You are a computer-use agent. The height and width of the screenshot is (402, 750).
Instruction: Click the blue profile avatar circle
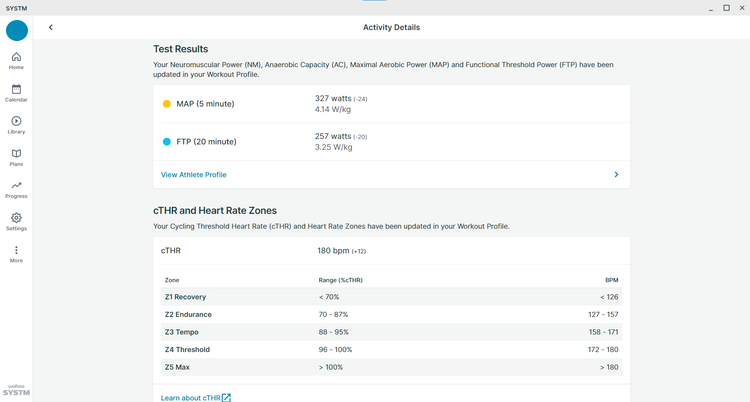pyautogui.click(x=17, y=31)
